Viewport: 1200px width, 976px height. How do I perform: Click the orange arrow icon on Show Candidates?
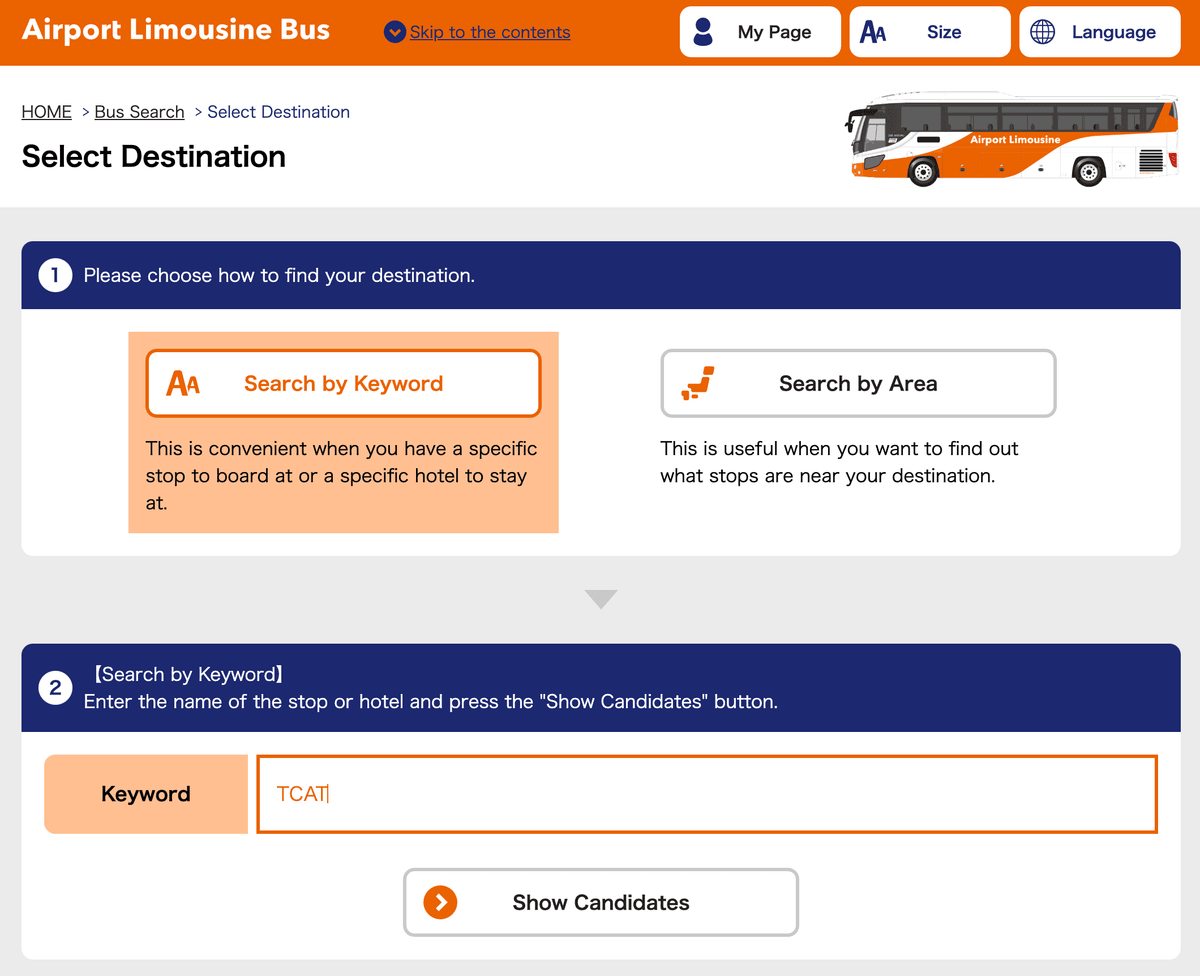pyautogui.click(x=440, y=902)
